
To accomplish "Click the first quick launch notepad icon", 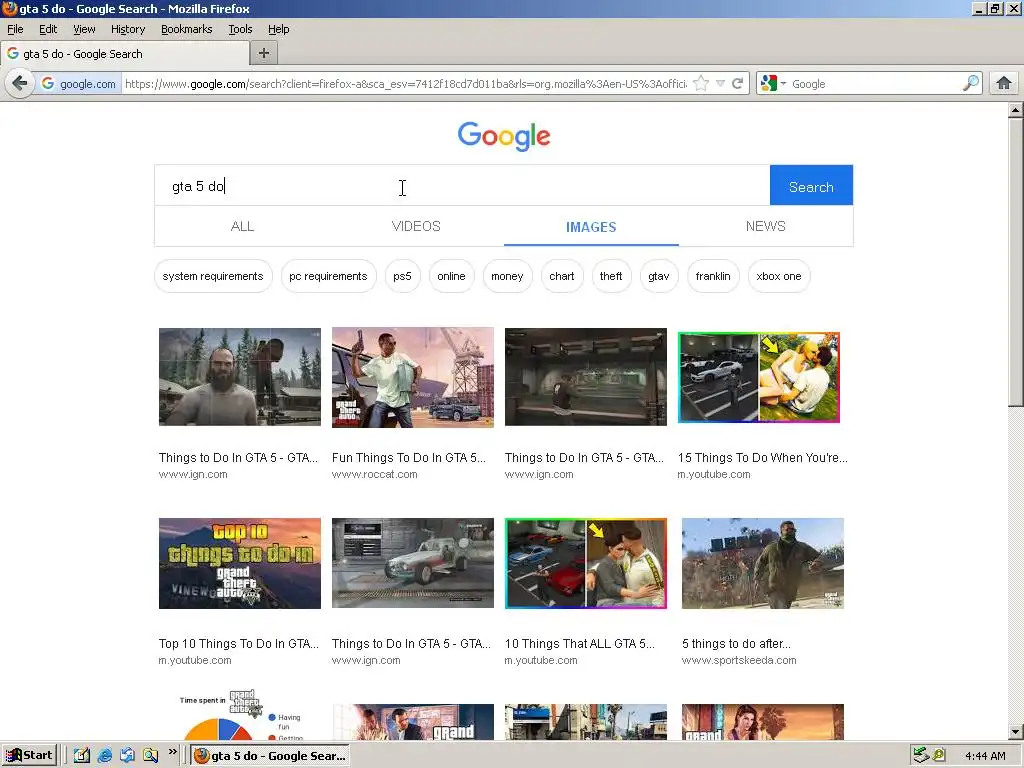I will tap(81, 756).
